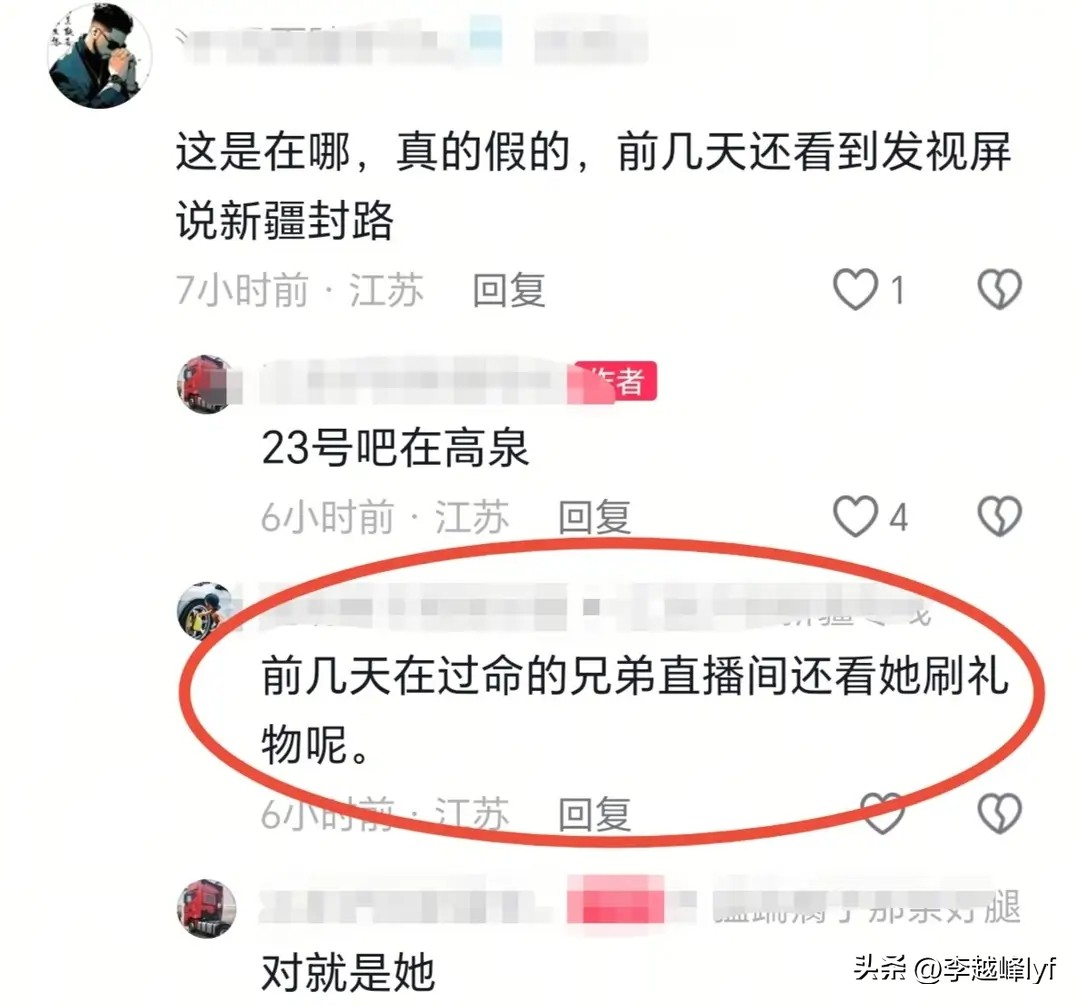1080x1006 pixels.
Task: Open profile of sunglasses man avatar
Action: (x=99, y=56)
